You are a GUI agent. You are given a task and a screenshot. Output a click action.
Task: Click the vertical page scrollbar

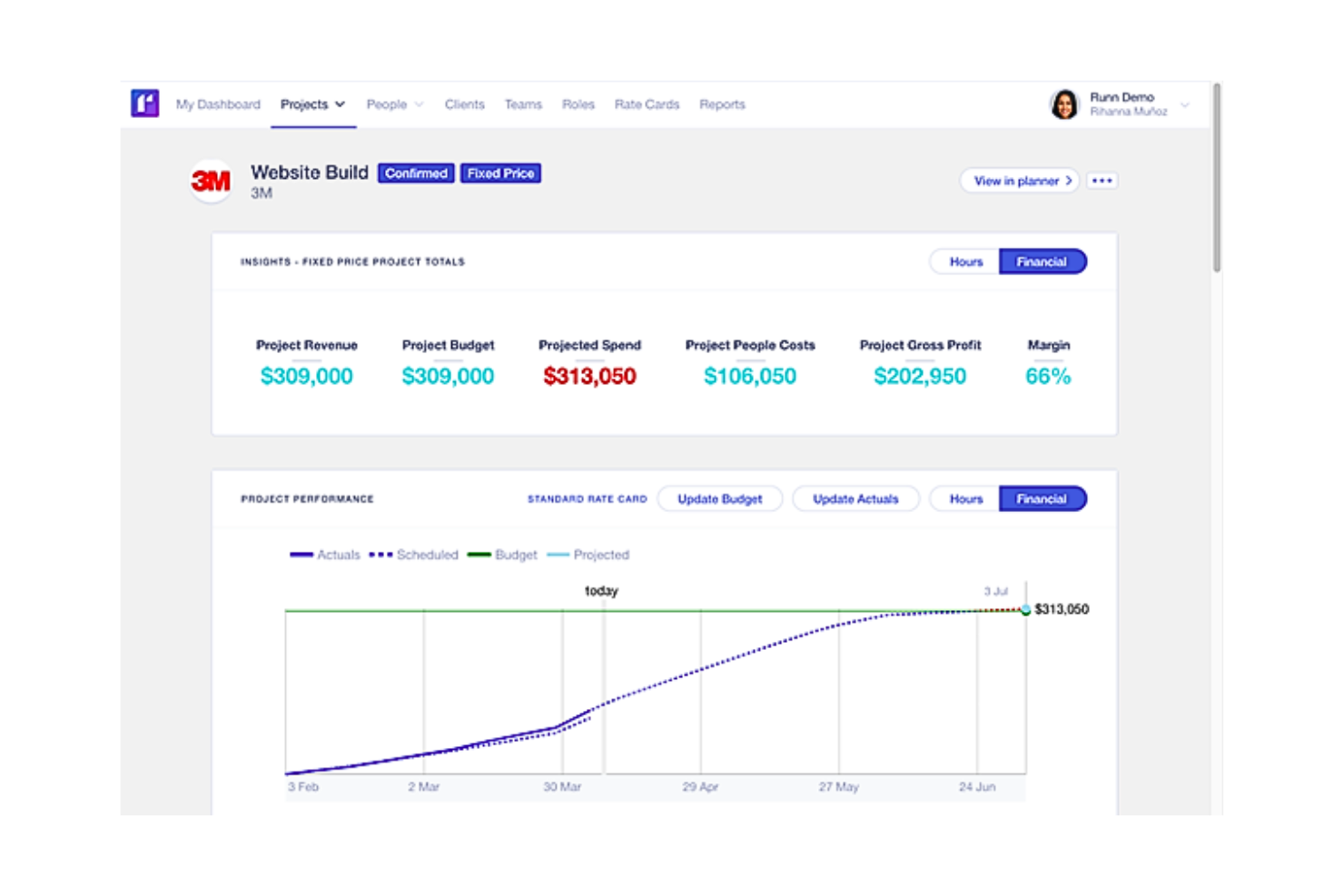point(1216,177)
